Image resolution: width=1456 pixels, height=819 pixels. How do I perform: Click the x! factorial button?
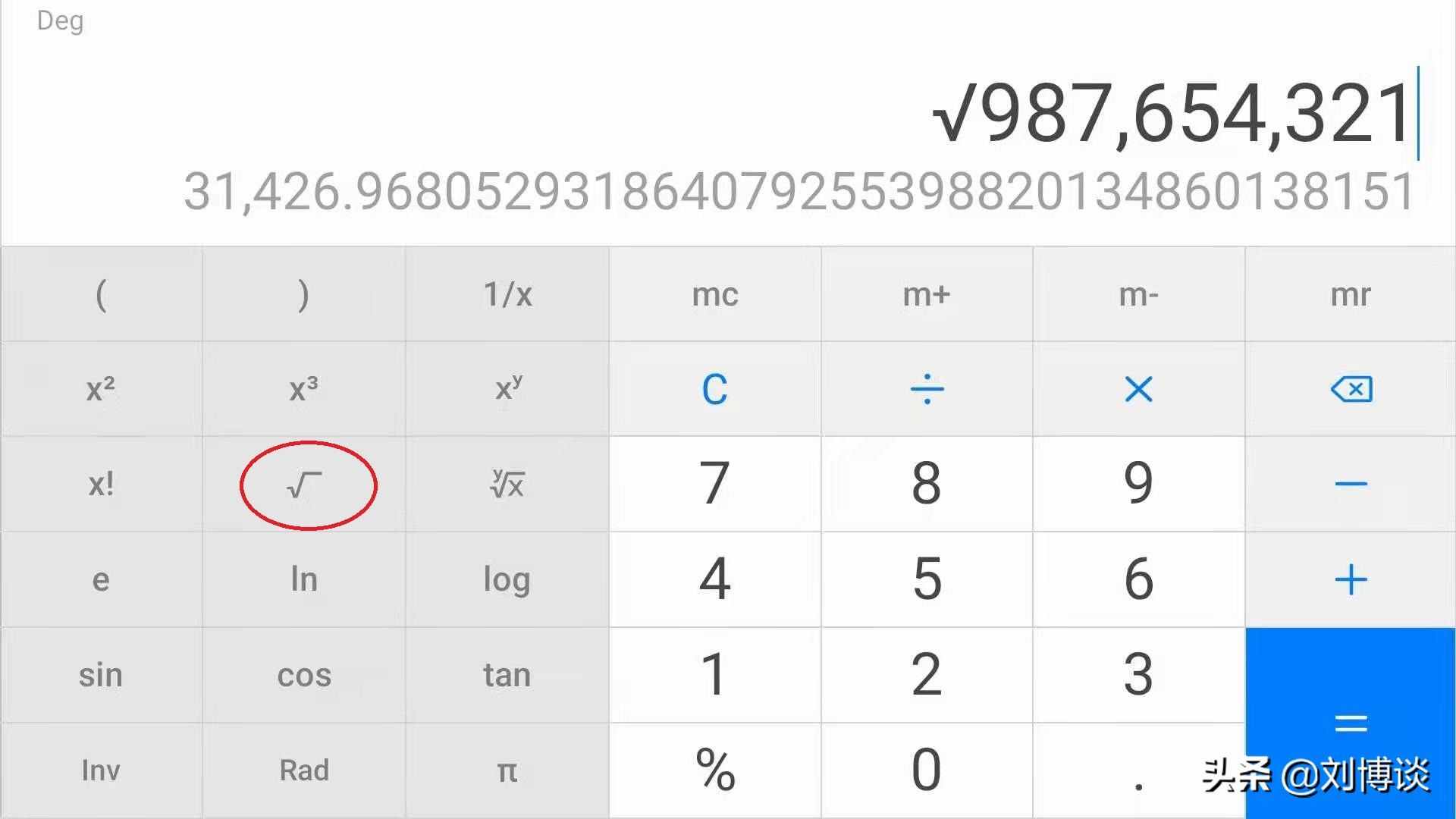[x=100, y=484]
